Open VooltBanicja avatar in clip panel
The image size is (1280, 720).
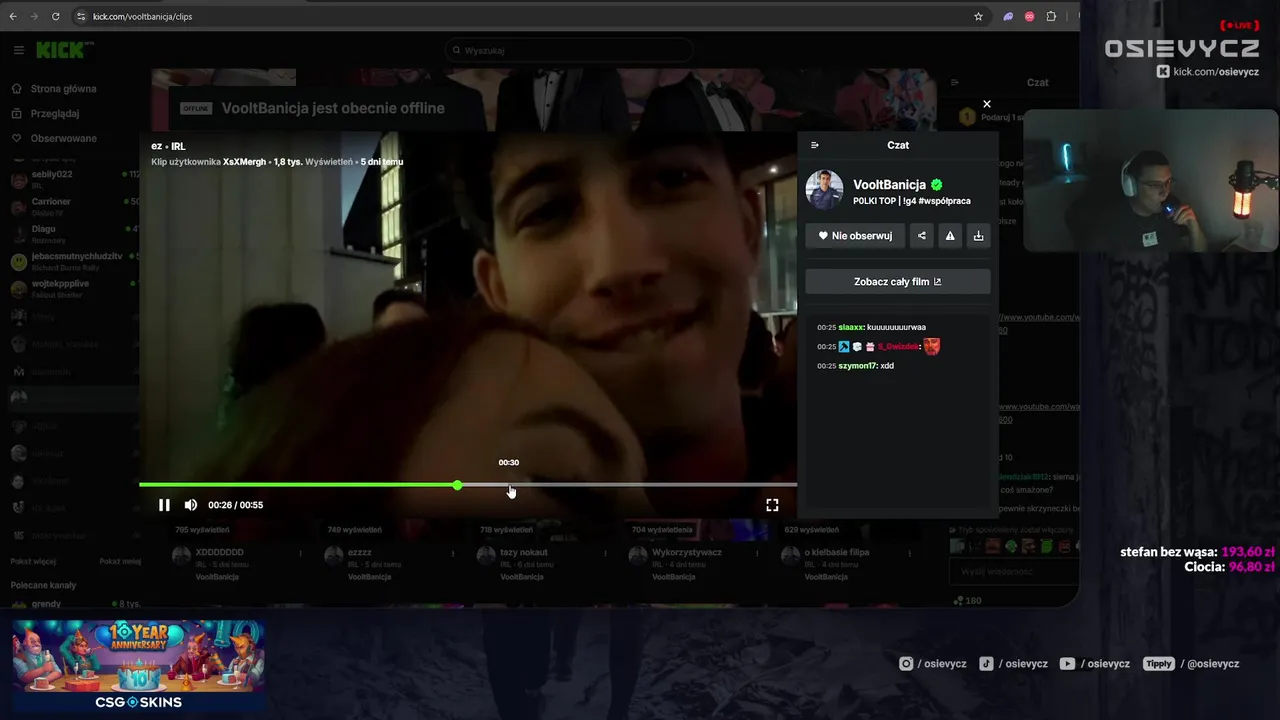point(825,190)
